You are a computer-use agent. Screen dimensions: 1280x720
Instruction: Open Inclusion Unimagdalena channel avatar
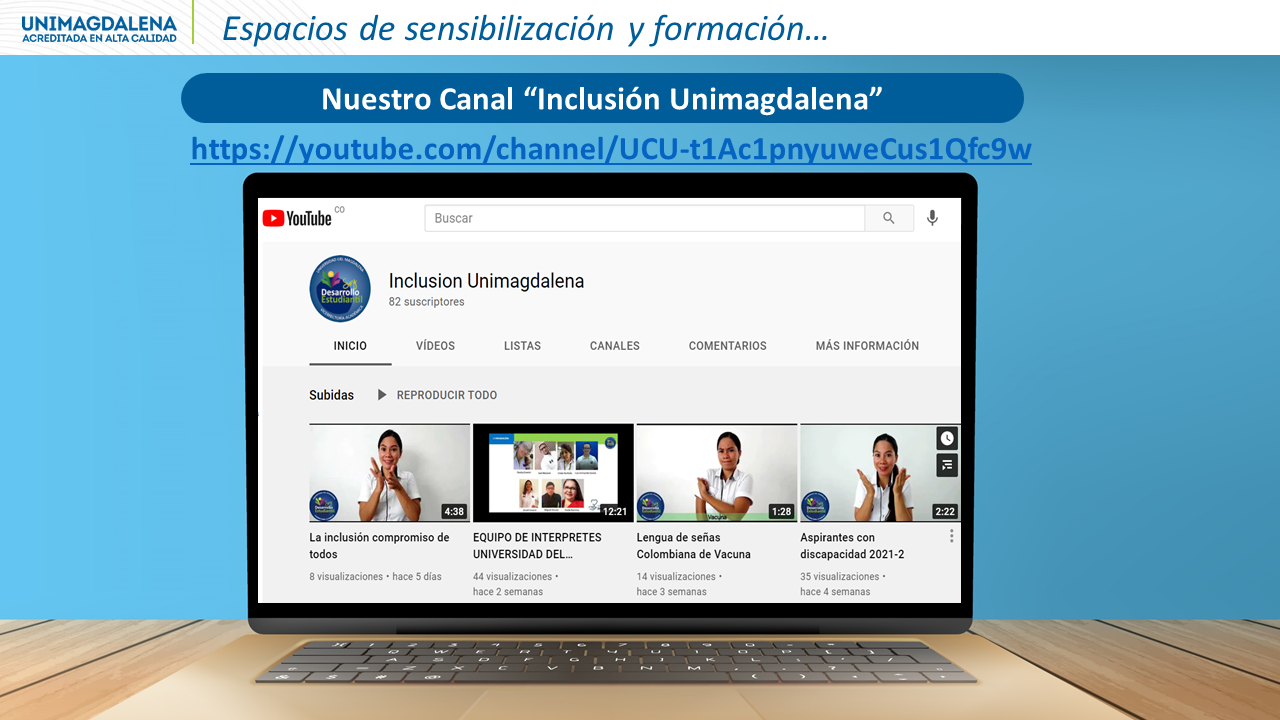pyautogui.click(x=340, y=290)
